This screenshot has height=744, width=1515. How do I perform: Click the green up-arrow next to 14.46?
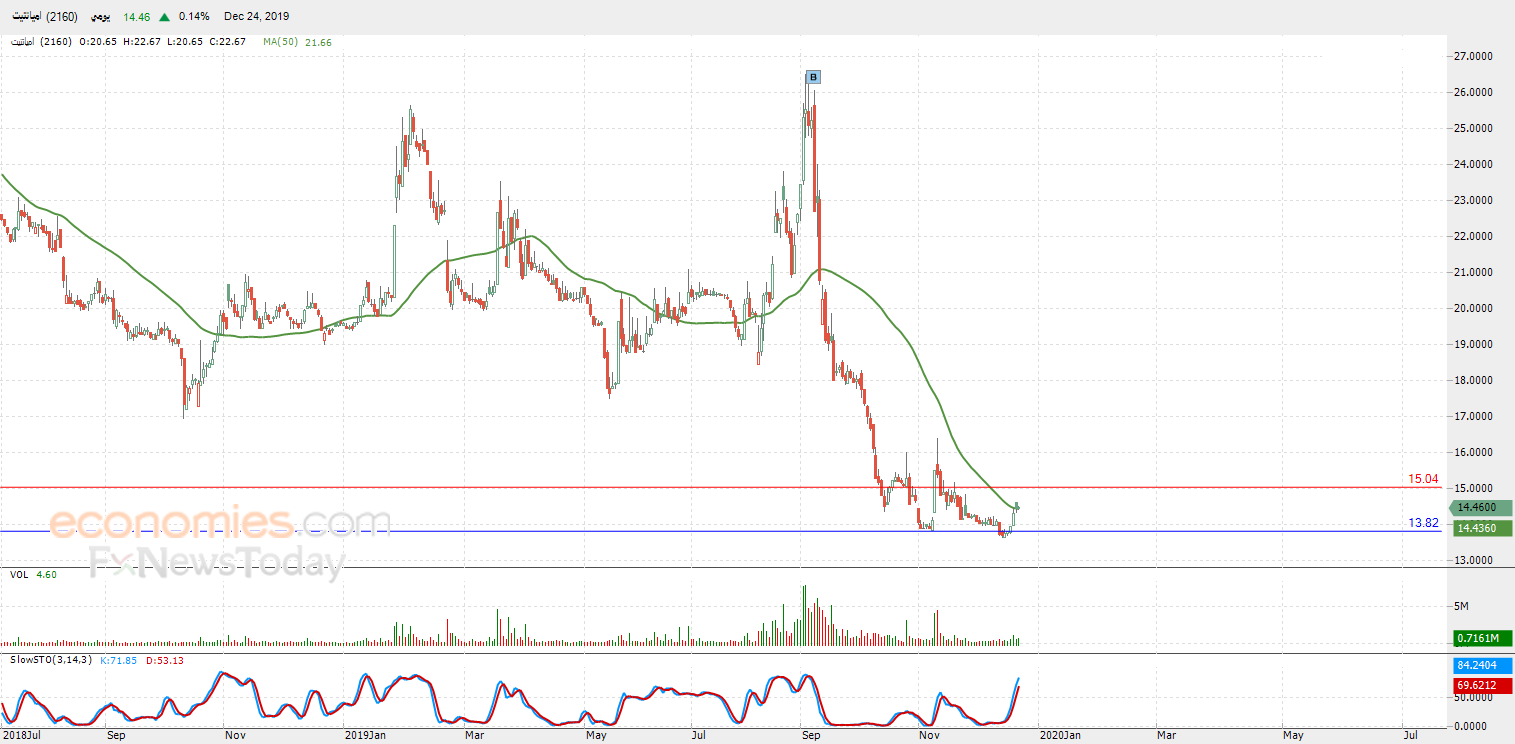pos(164,17)
